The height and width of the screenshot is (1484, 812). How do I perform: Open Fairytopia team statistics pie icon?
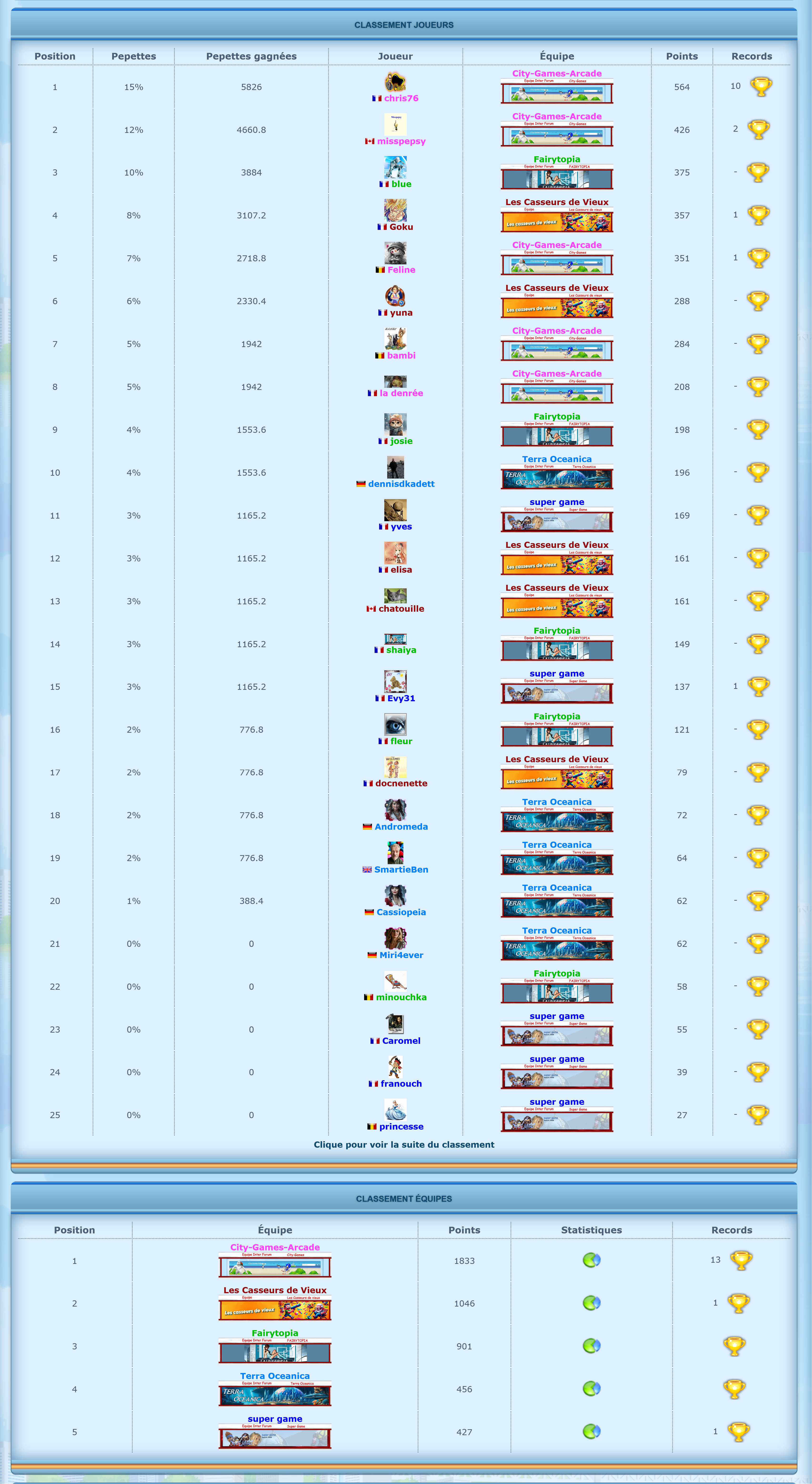pos(591,1346)
